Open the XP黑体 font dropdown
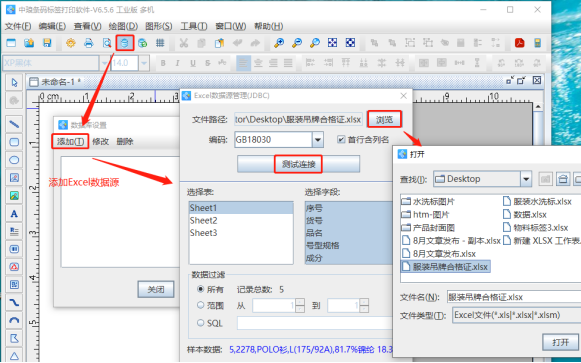The image size is (581, 363). pos(104,63)
